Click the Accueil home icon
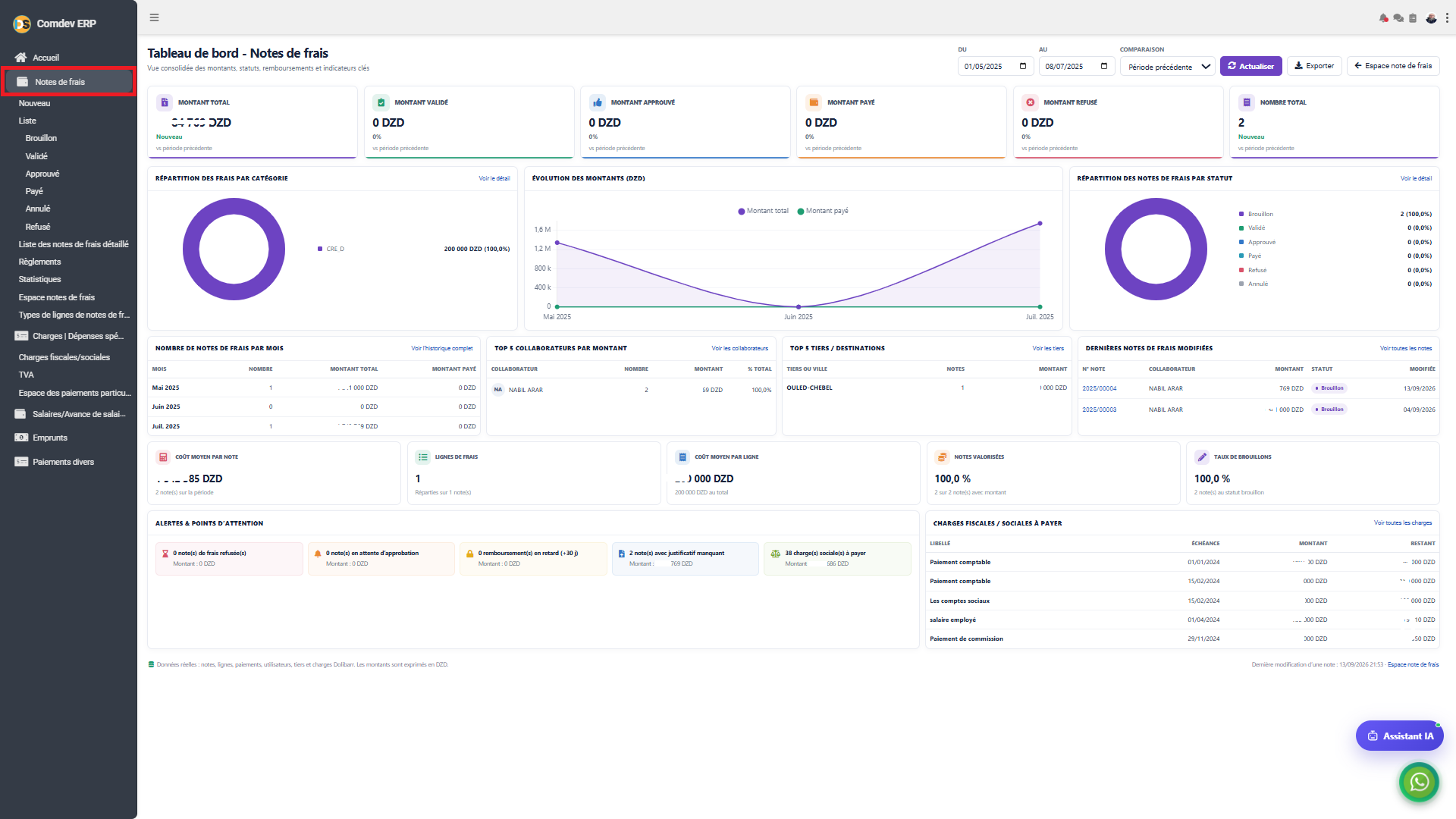The image size is (1456, 819). [20, 58]
